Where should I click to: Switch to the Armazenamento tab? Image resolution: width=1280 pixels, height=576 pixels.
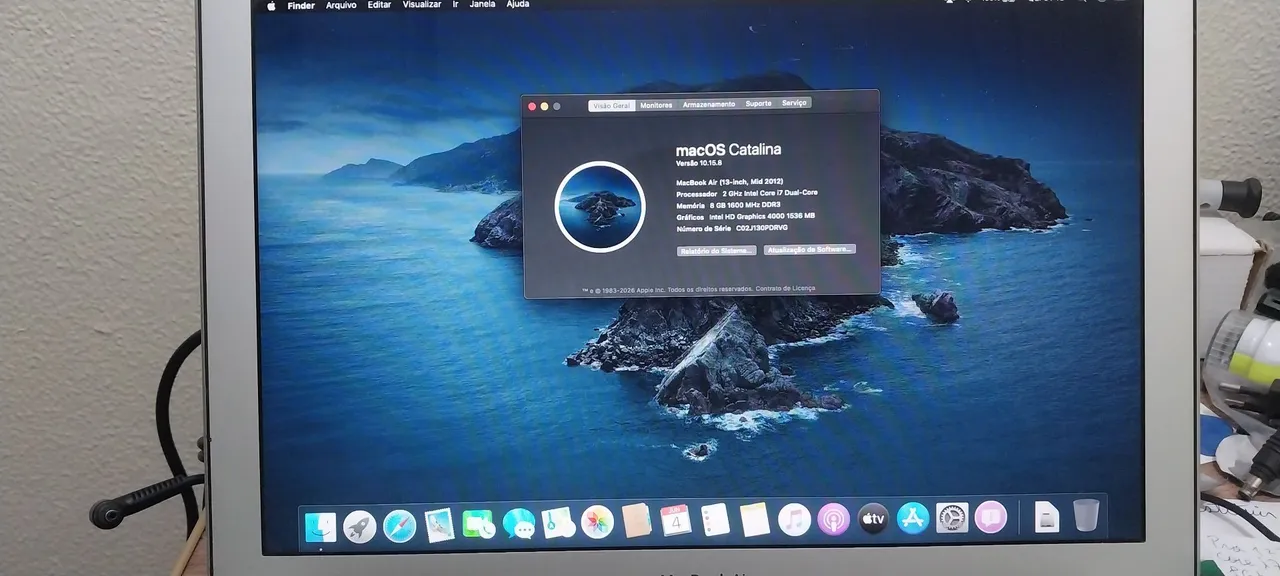pos(709,104)
